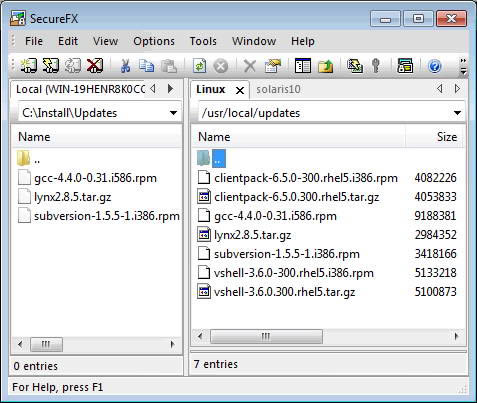Click the Cut scissors icon
Image resolution: width=477 pixels, height=403 pixels.
tap(125, 66)
